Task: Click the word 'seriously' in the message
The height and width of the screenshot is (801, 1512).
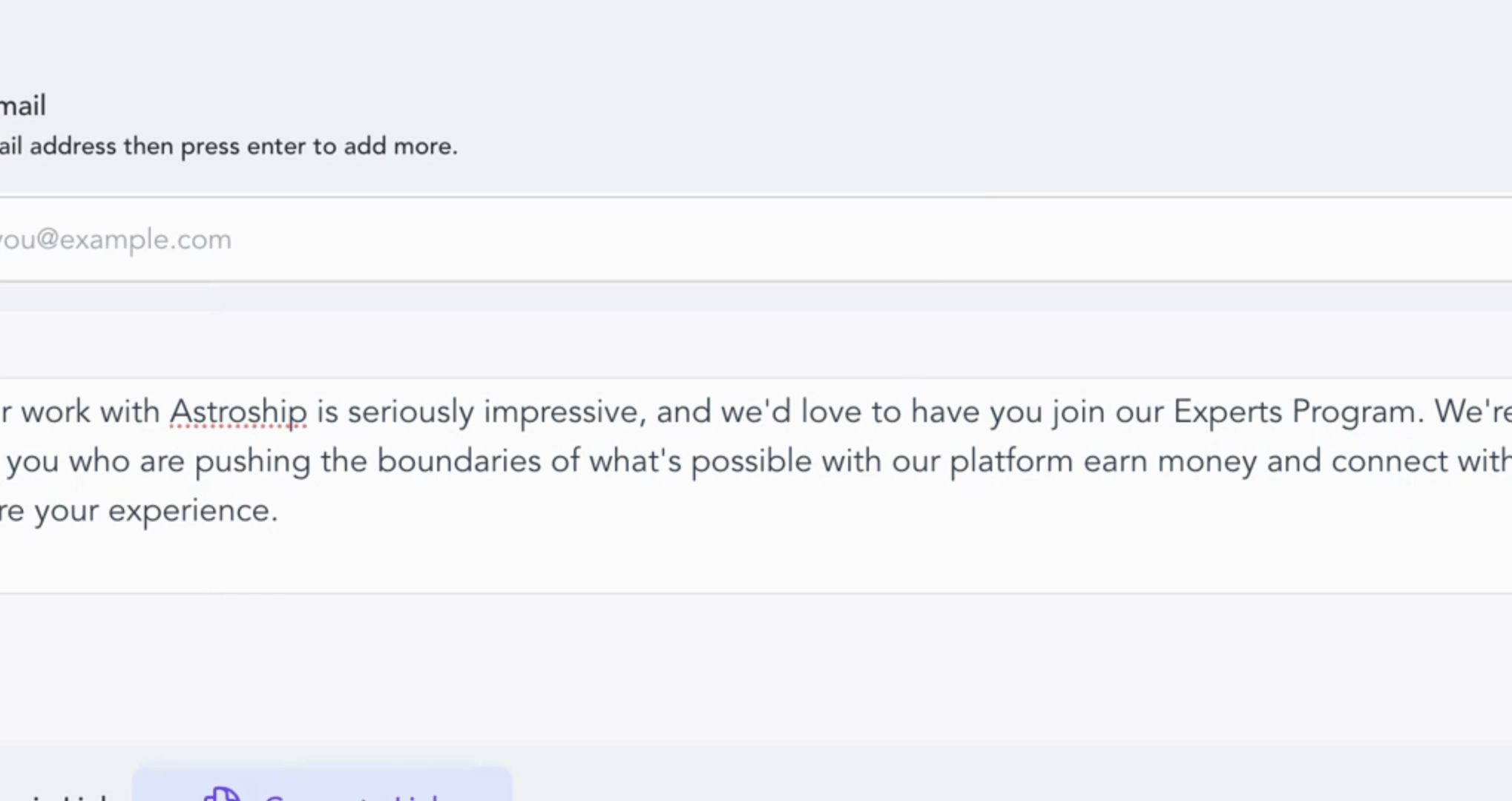Action: tap(410, 412)
